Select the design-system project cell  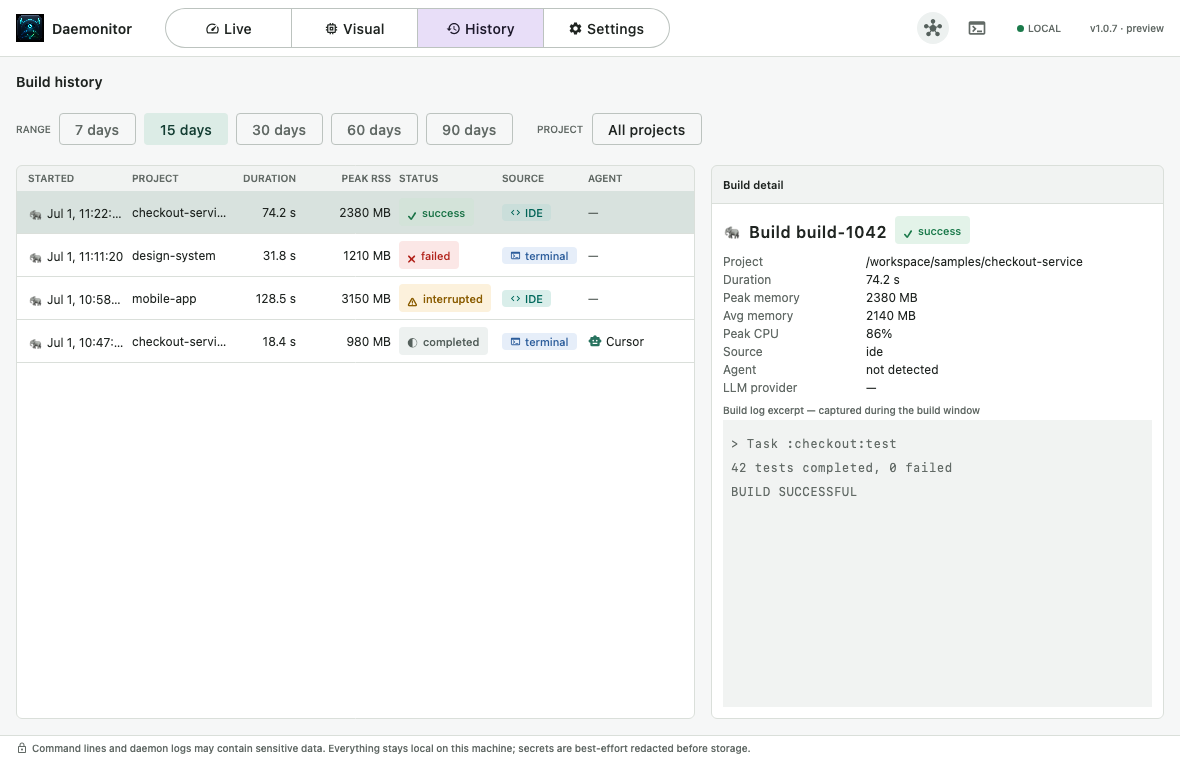(x=174, y=256)
